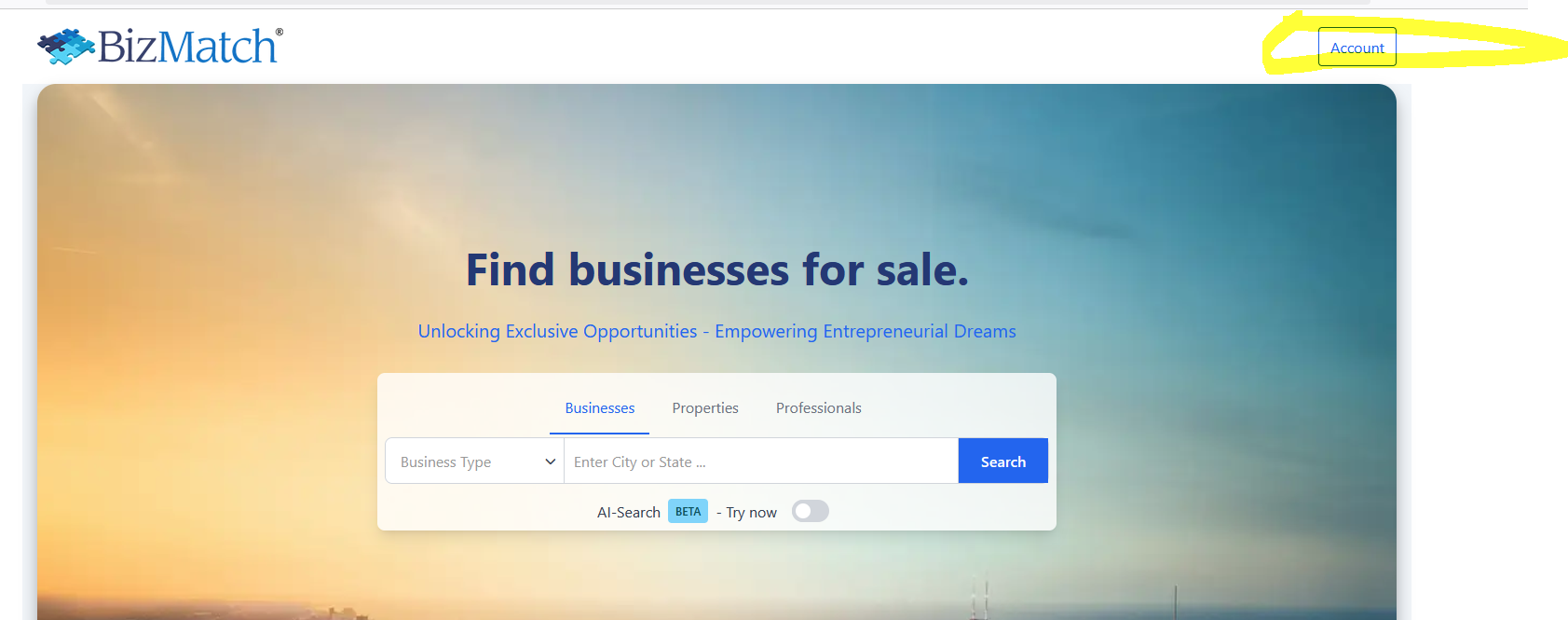1568x620 pixels.
Task: Click the AI-Search label
Action: [628, 513]
